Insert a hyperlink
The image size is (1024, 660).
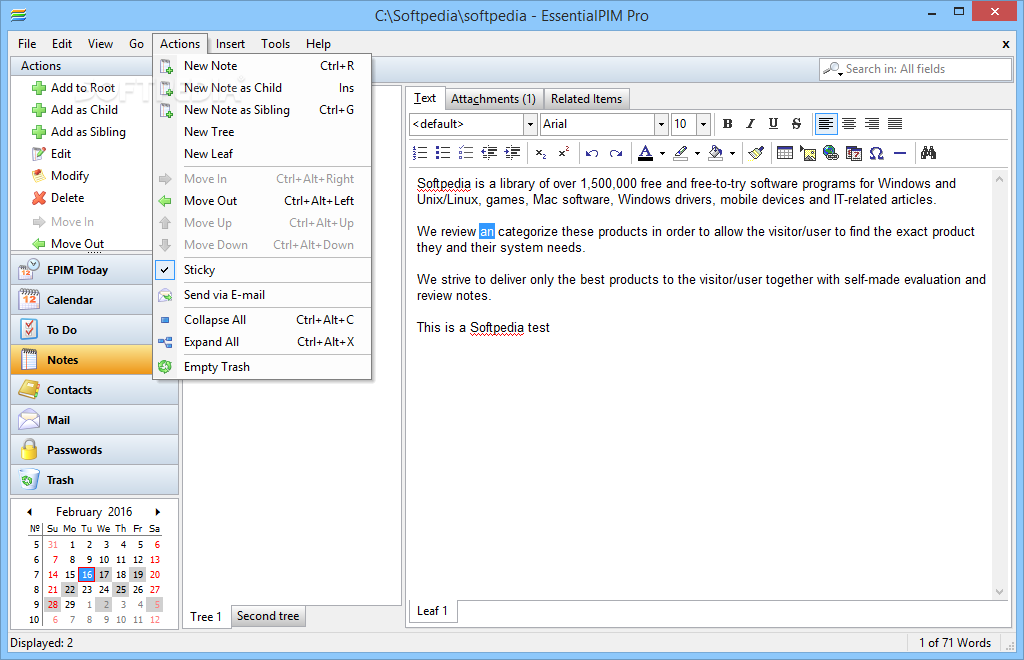[831, 153]
